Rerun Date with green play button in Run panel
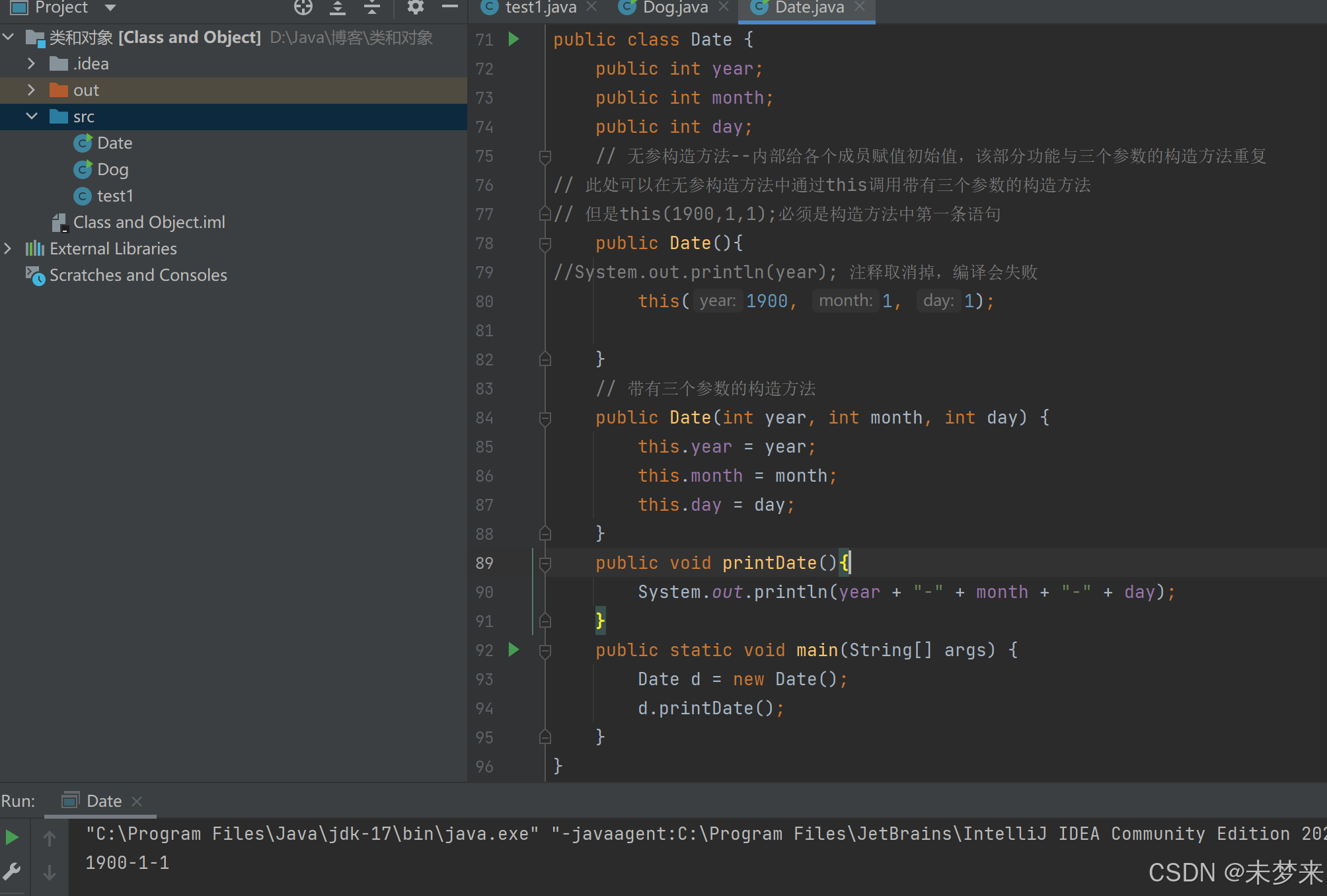 12,838
